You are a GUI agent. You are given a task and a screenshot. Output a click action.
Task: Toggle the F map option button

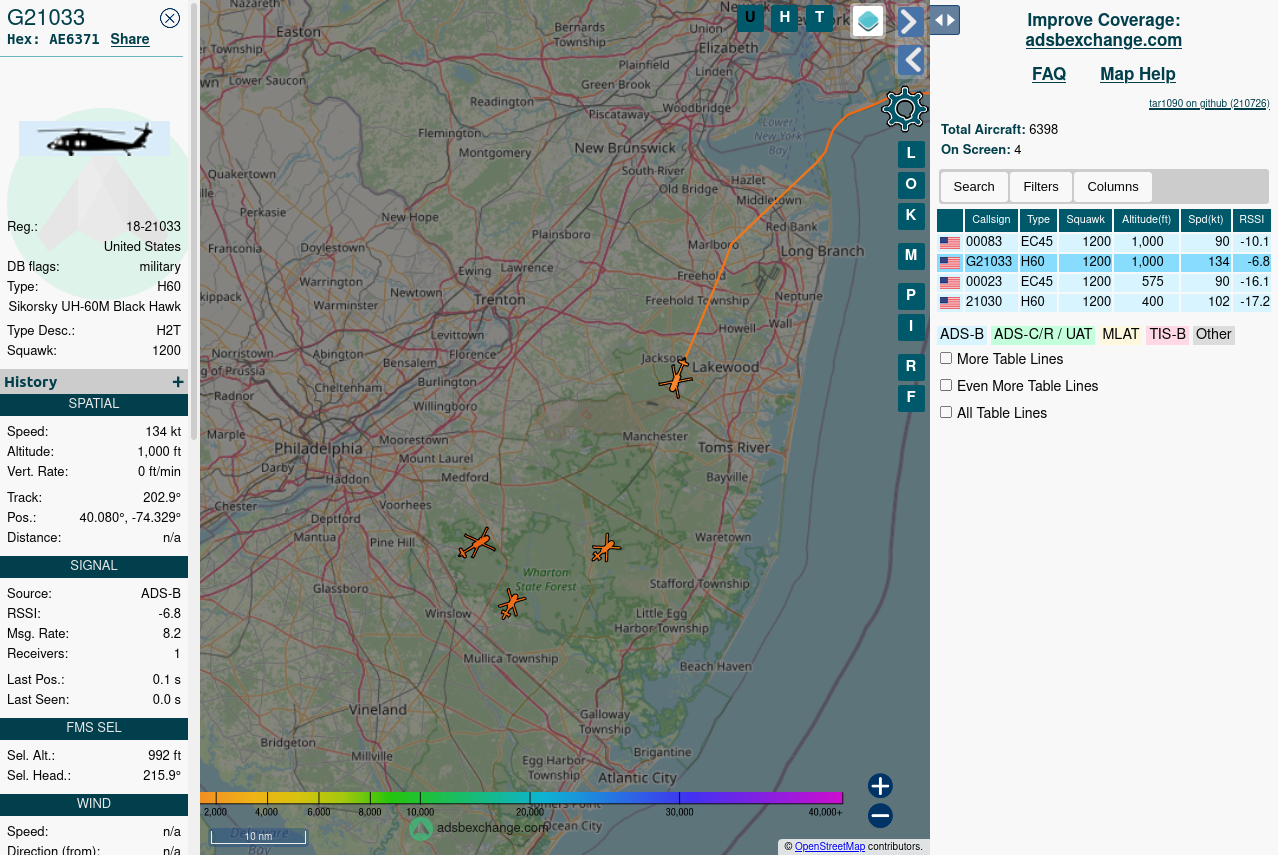(911, 398)
